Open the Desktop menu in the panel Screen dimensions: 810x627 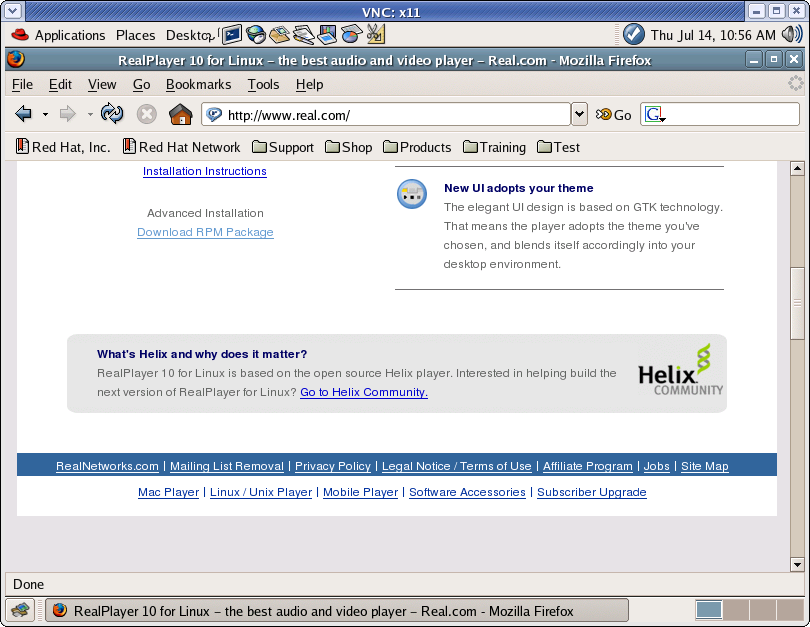pyautogui.click(x=188, y=35)
